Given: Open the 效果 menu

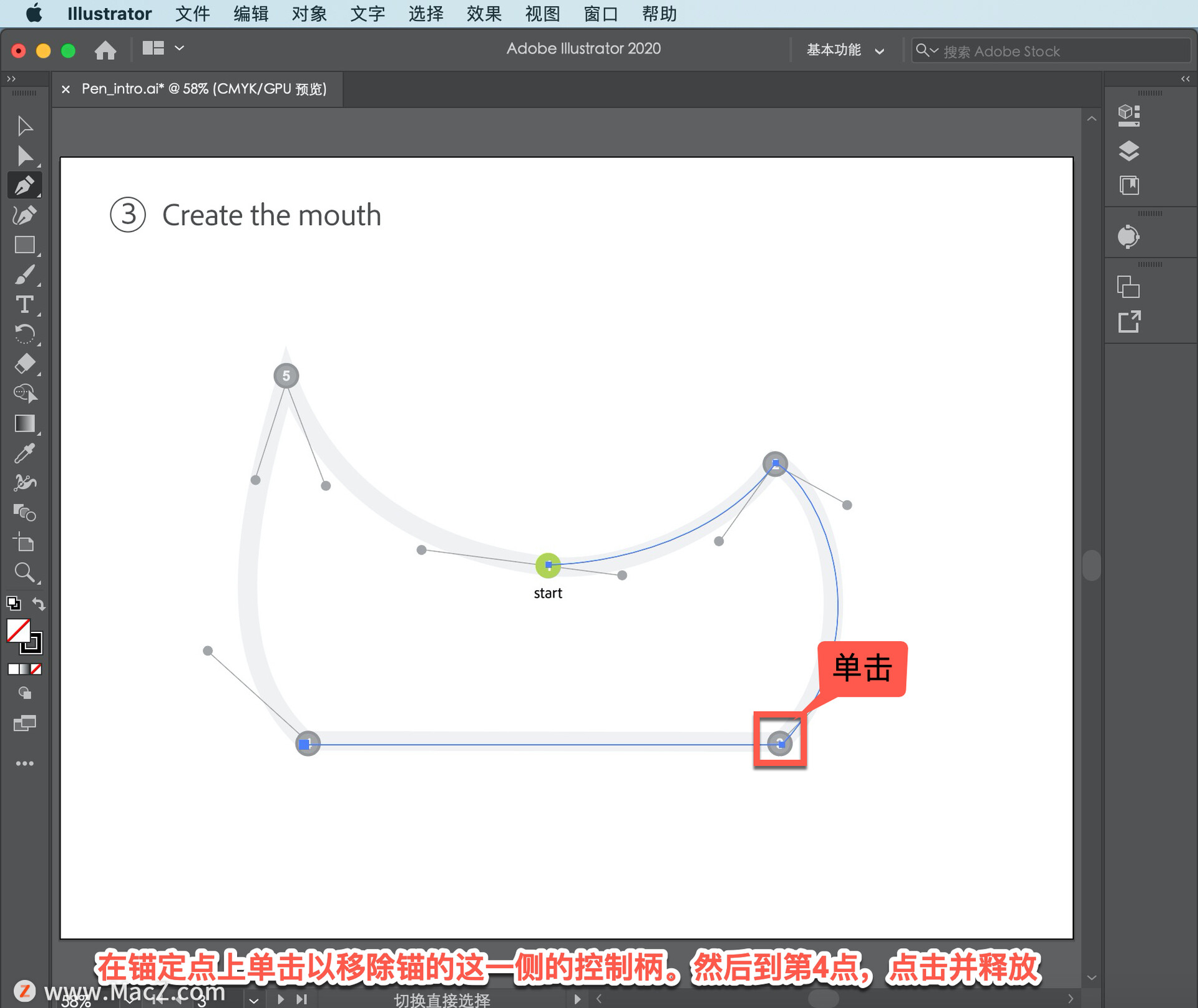Looking at the screenshot, I should click(484, 14).
